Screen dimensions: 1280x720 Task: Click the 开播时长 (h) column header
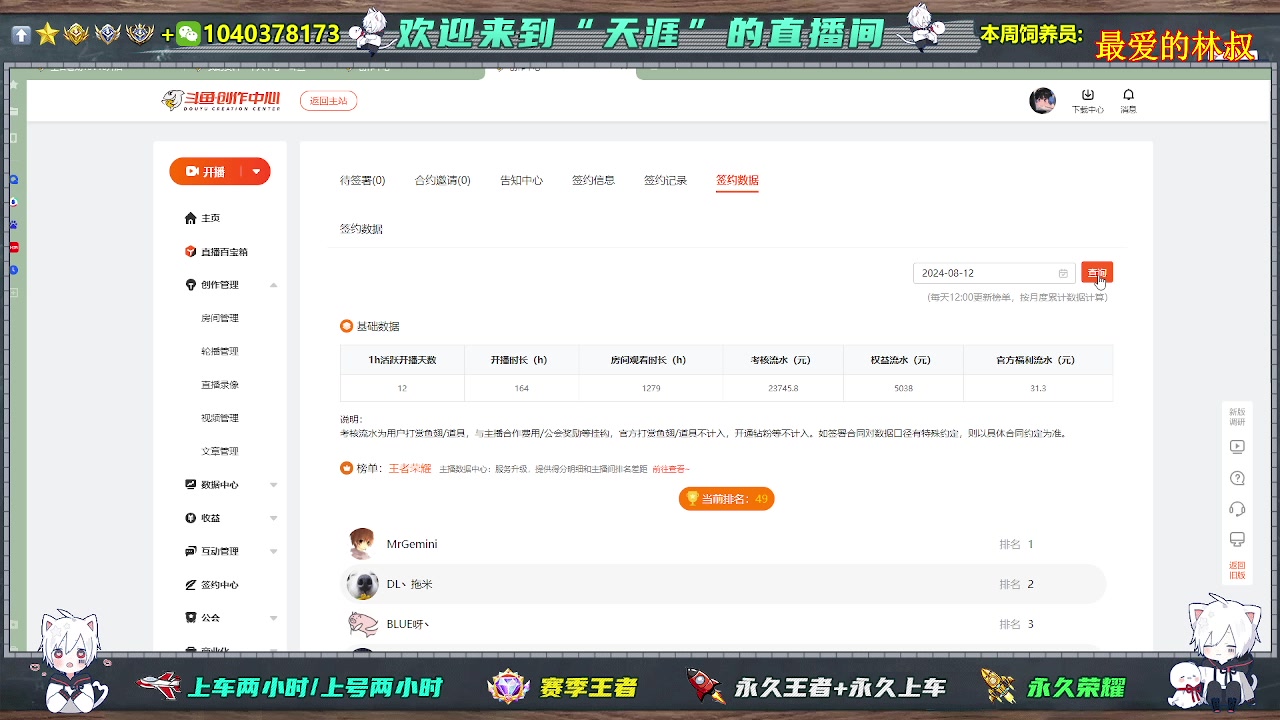point(521,360)
